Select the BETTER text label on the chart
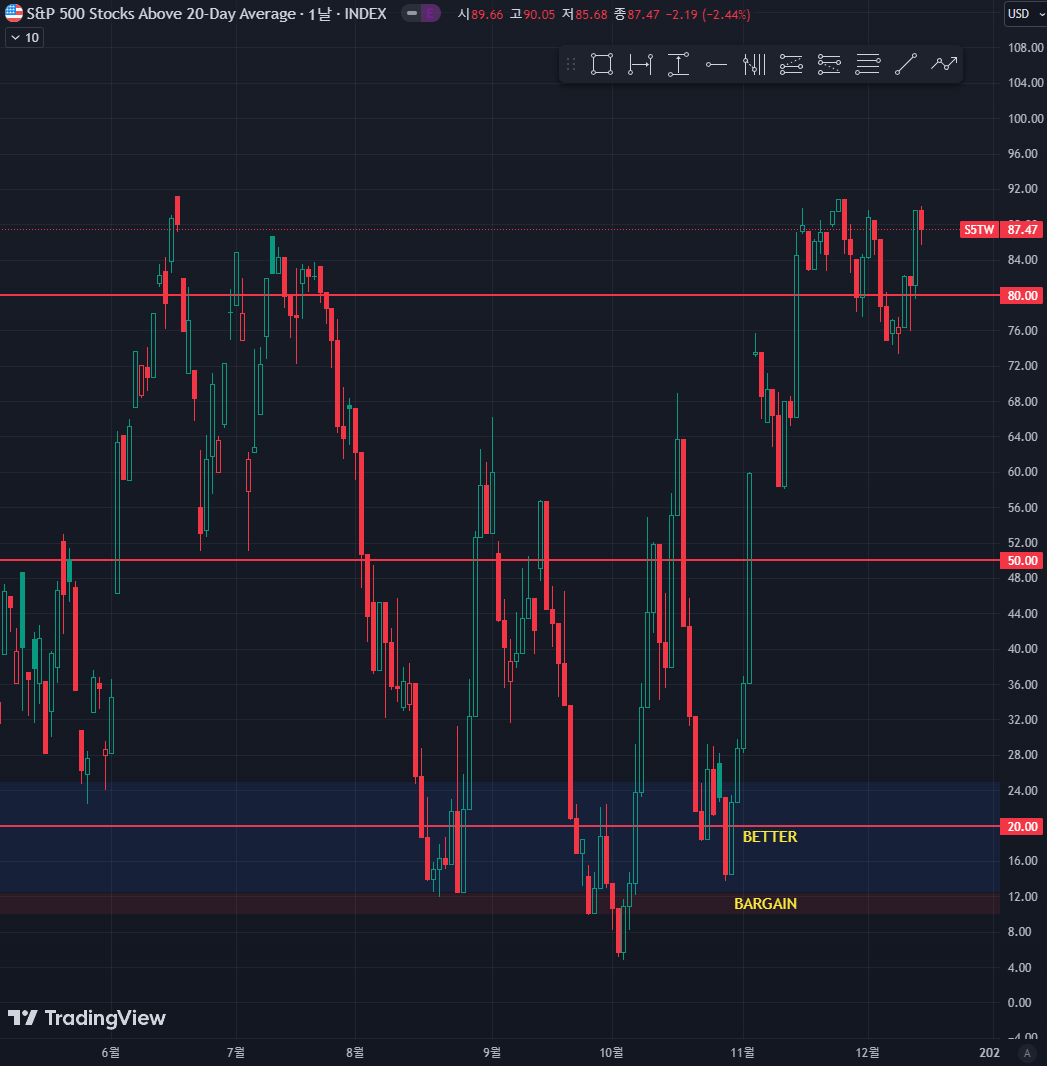Viewport: 1047px width, 1066px height. point(770,837)
